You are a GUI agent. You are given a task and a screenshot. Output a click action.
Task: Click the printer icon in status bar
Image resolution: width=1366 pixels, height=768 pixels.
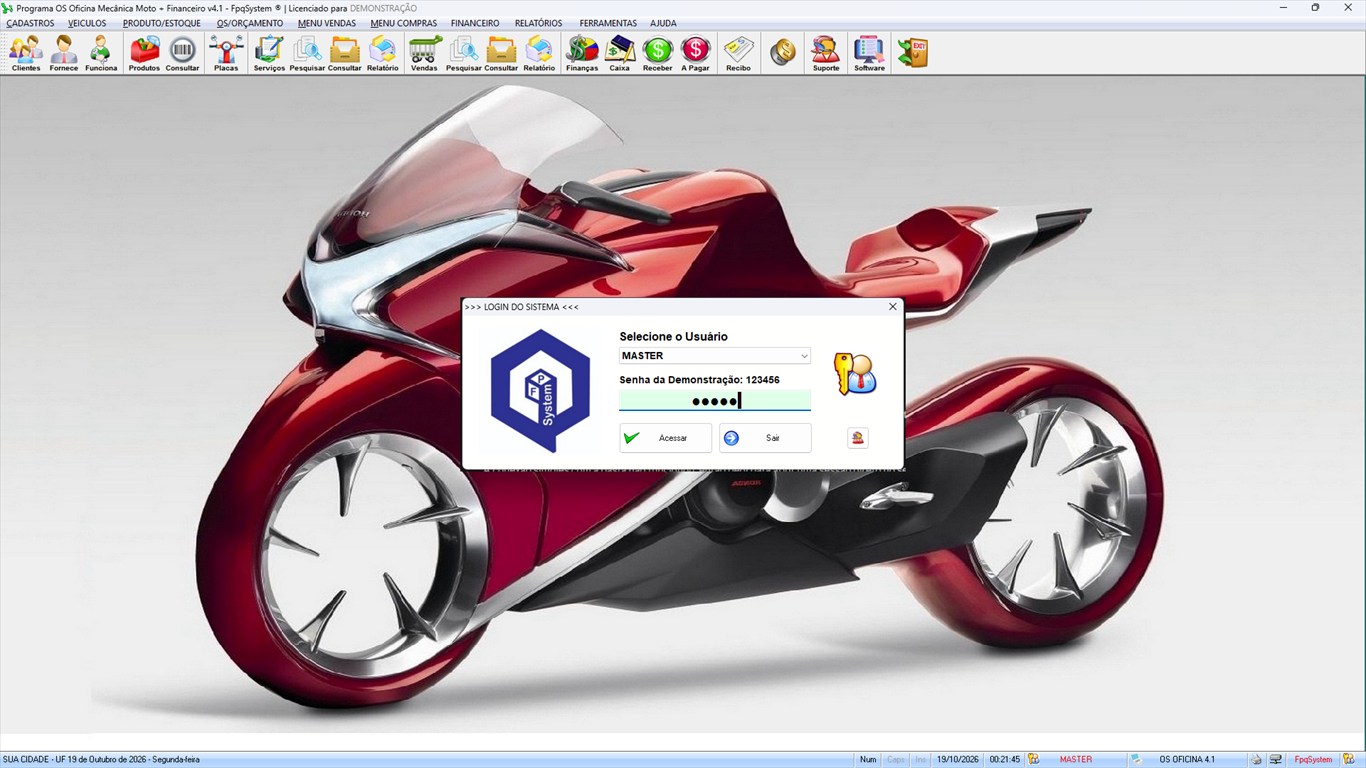point(1255,760)
